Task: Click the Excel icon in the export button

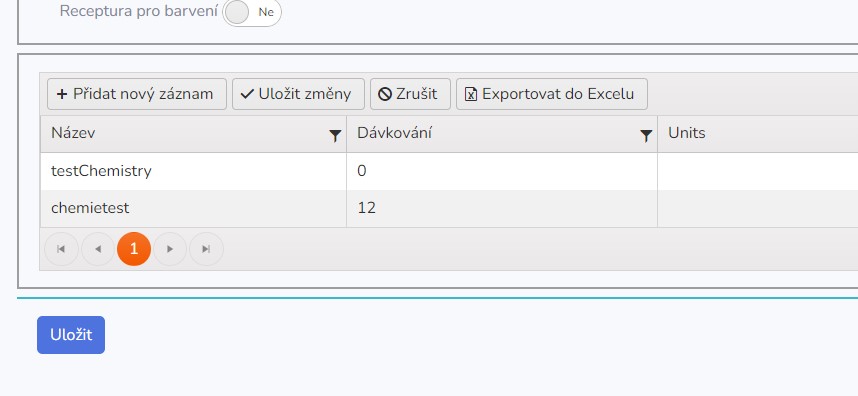Action: (x=471, y=94)
